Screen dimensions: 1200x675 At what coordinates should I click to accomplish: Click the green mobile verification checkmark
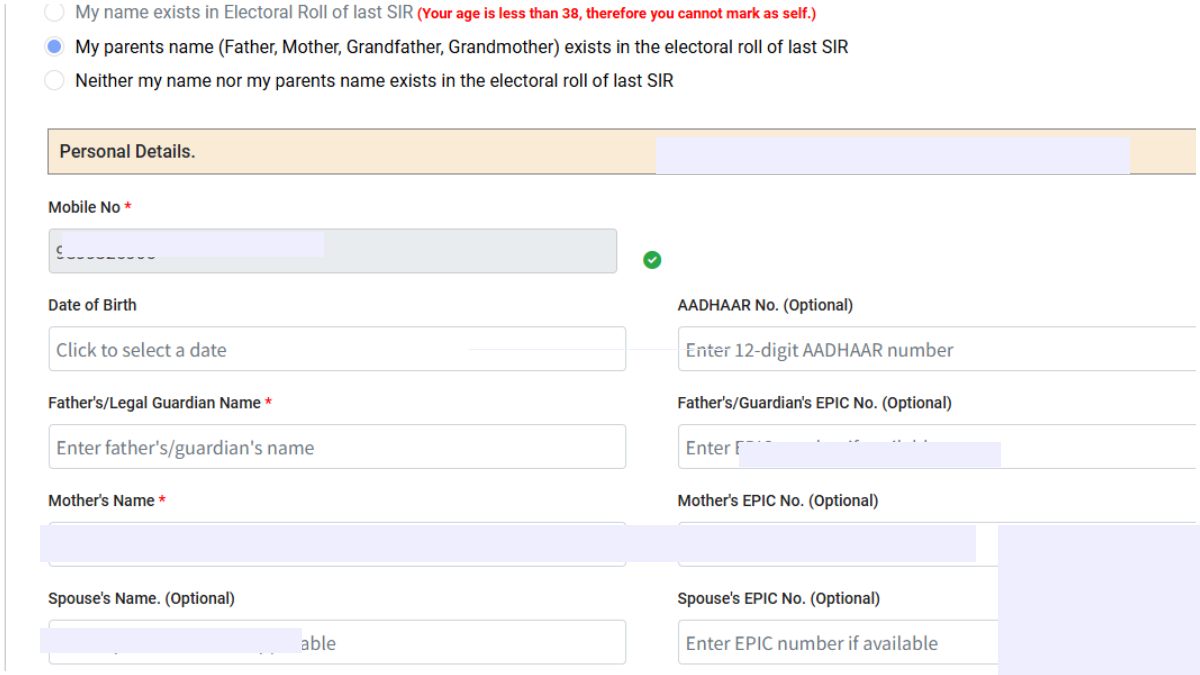[652, 259]
